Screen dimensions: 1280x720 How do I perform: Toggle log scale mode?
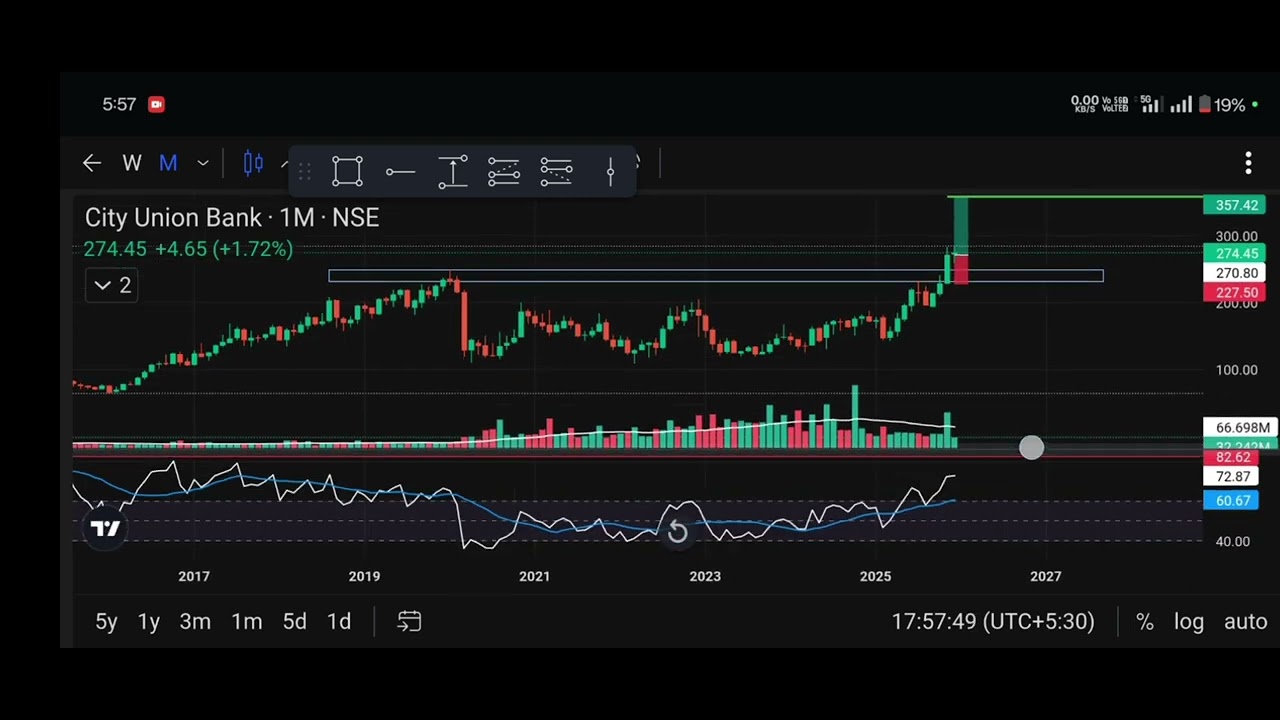(x=1189, y=622)
